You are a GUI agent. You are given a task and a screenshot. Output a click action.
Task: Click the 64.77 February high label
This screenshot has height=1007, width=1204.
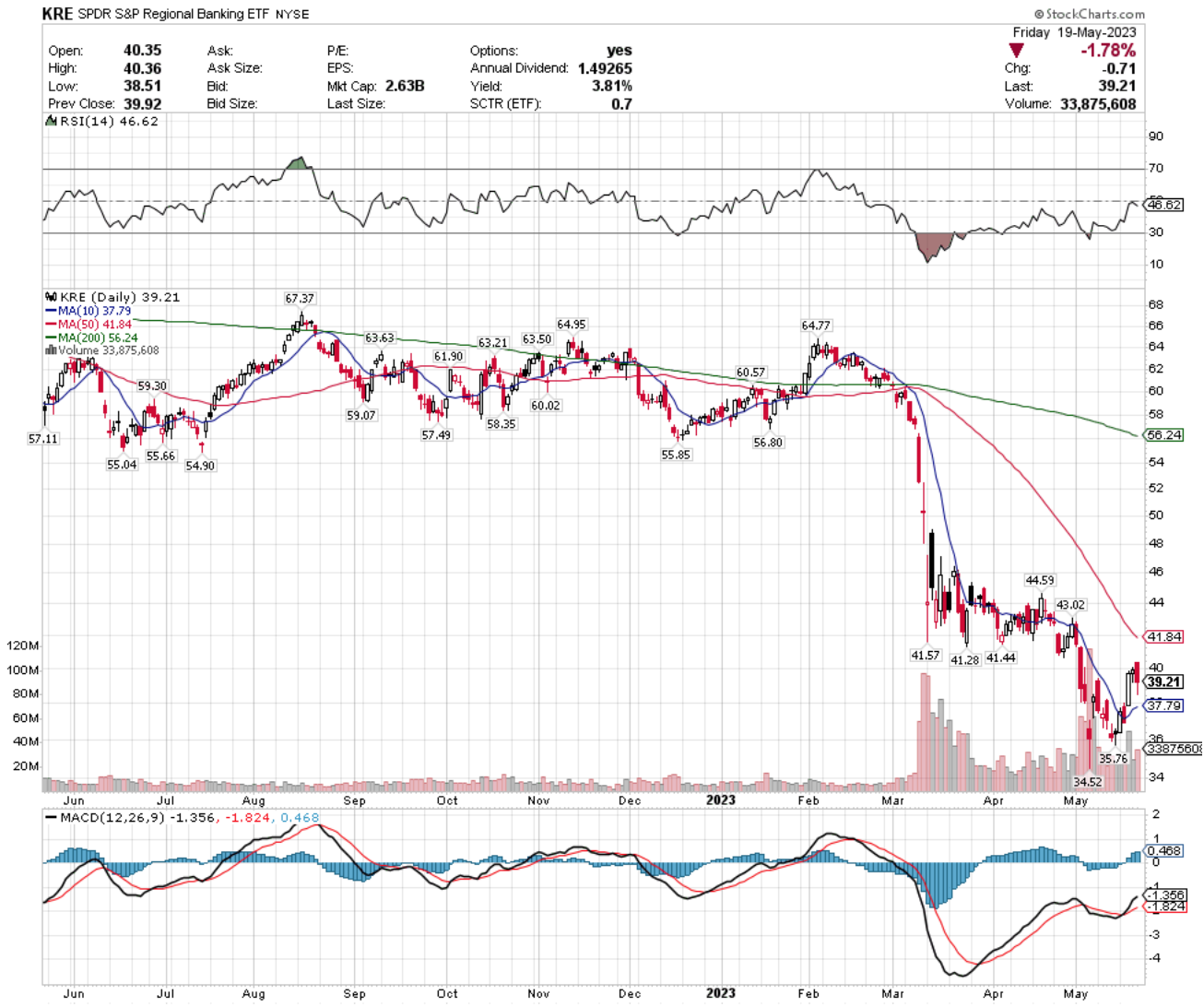(x=816, y=326)
